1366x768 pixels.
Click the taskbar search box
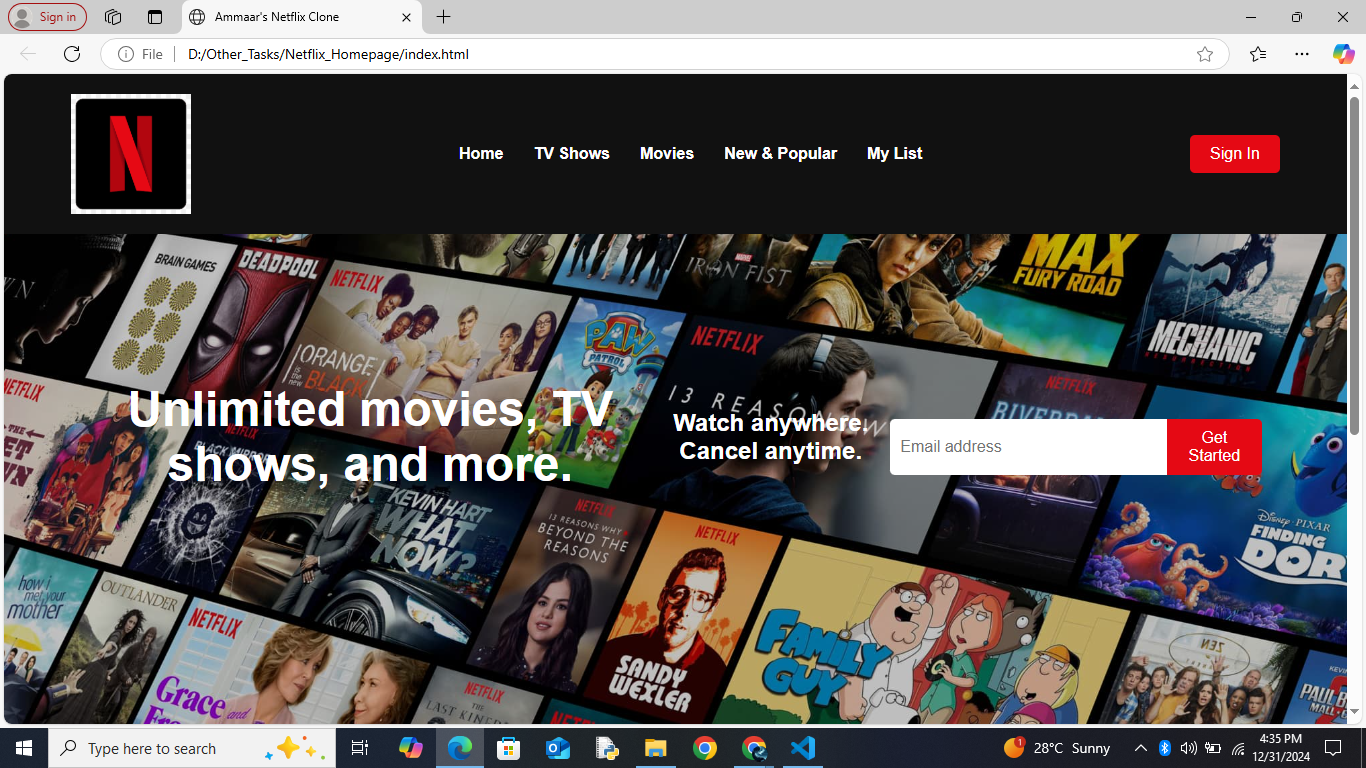tap(192, 748)
